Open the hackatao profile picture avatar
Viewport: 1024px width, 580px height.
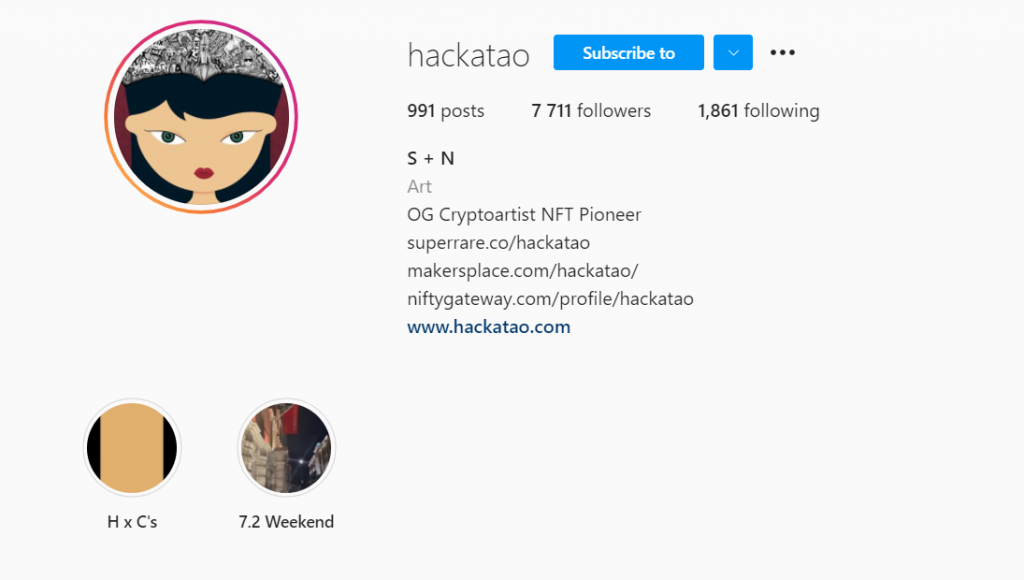coord(201,117)
